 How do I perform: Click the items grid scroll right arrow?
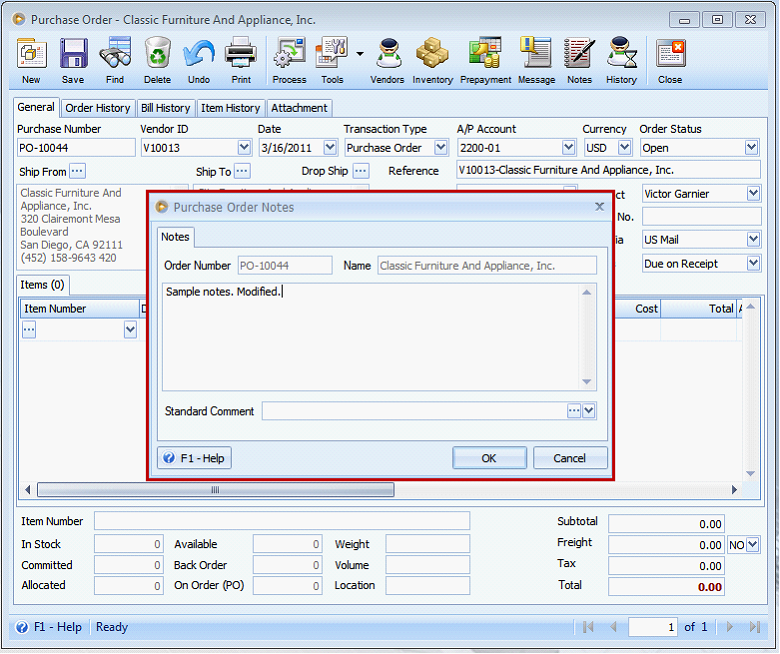point(734,490)
